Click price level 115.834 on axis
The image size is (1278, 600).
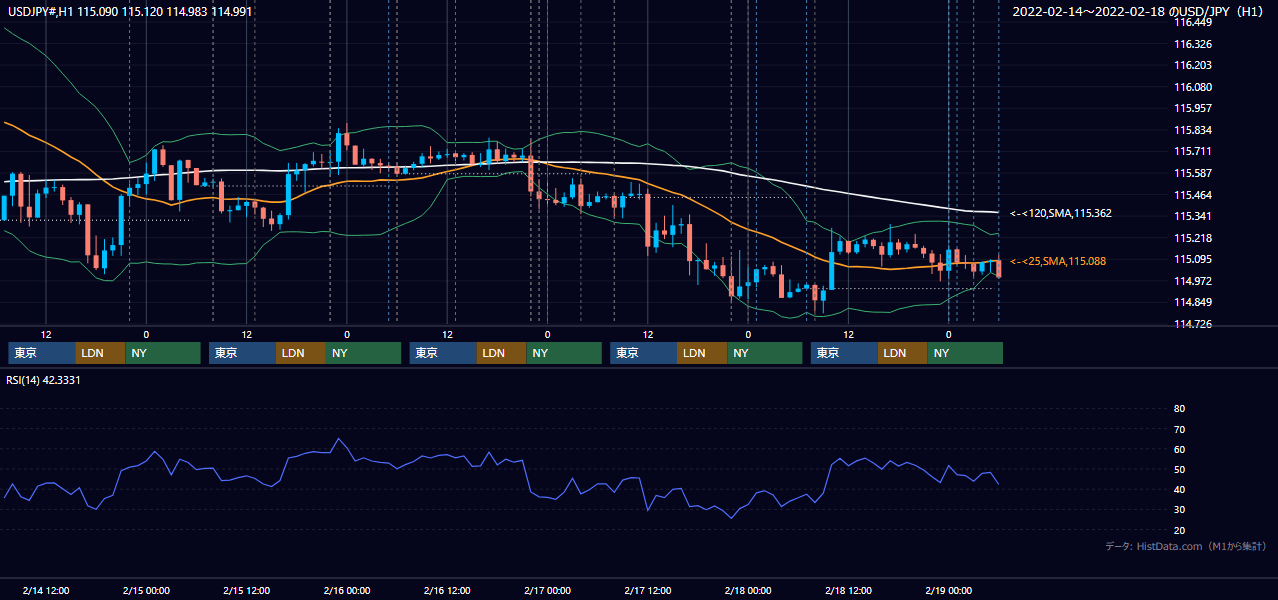[1193, 130]
